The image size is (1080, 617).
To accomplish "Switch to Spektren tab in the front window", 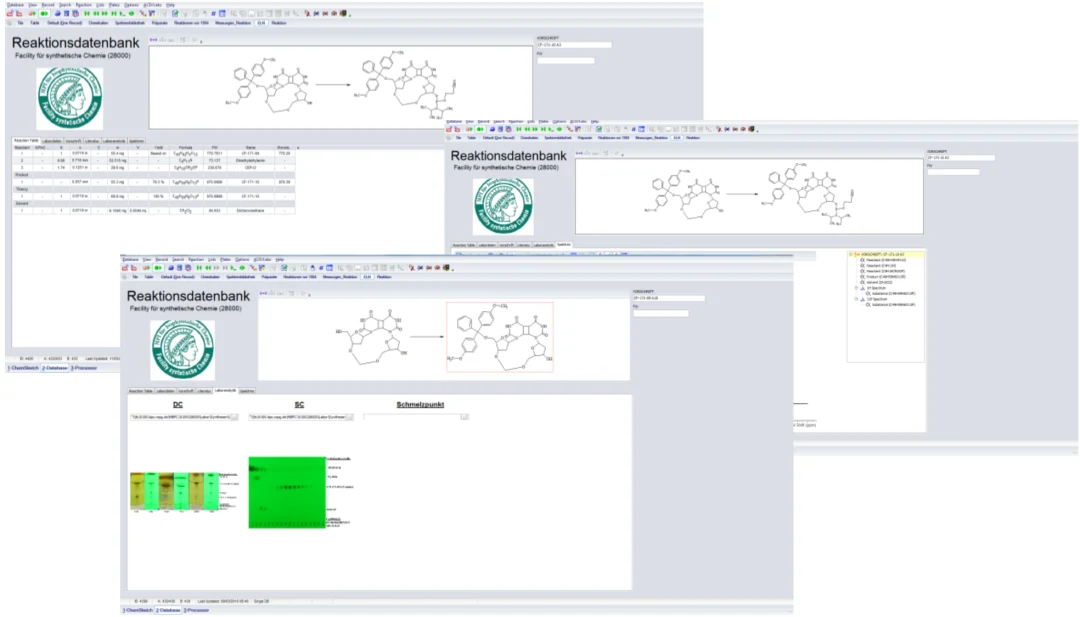I will click(x=247, y=391).
